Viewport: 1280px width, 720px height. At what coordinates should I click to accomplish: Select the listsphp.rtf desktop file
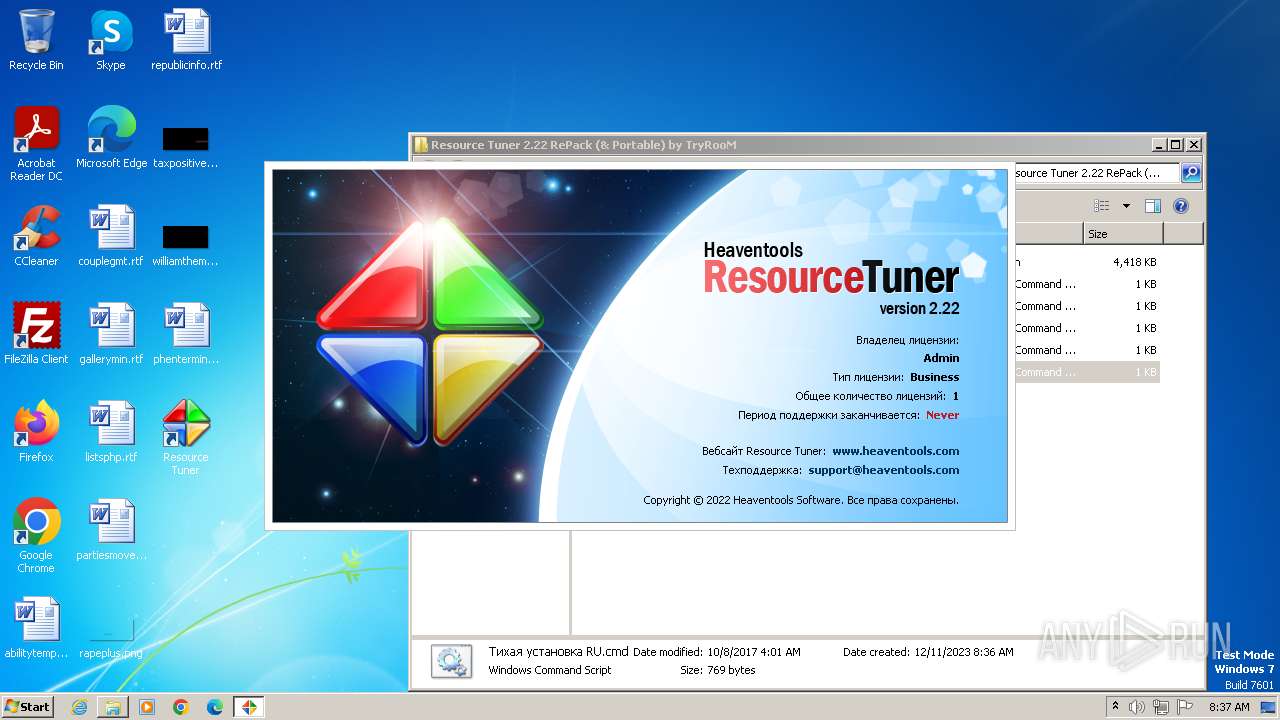click(111, 432)
